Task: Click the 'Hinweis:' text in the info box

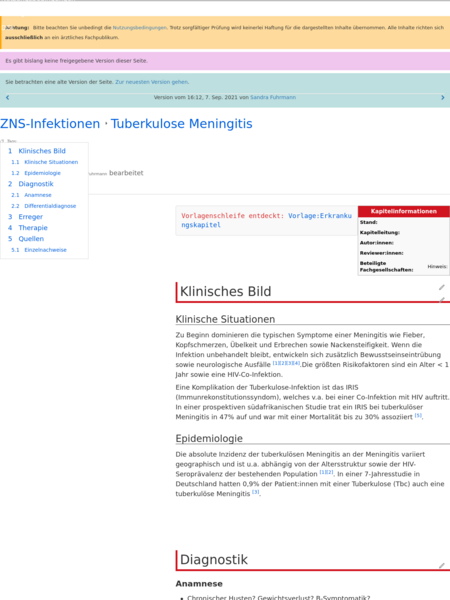Action: click(437, 266)
